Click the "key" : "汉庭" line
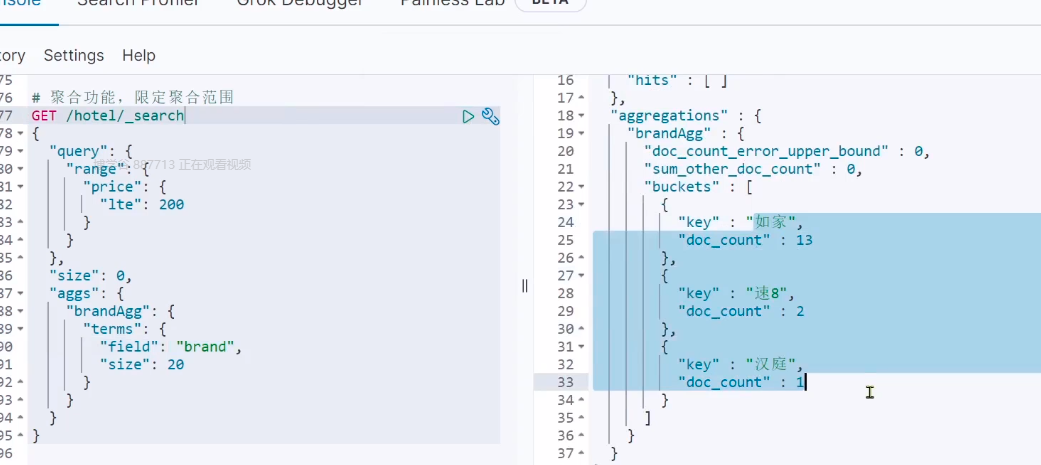Screen dimensions: 1041x465 click(x=741, y=365)
